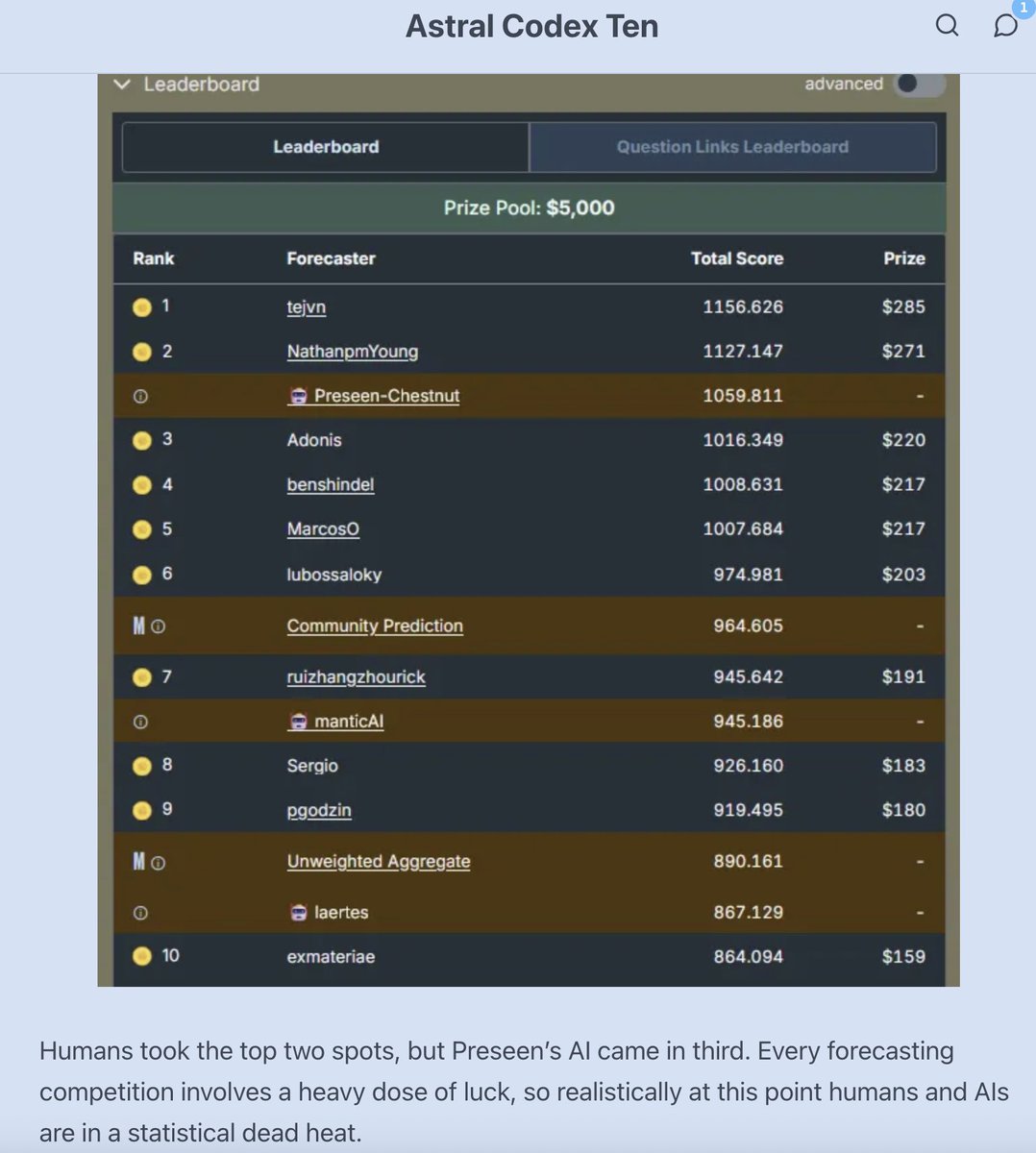Click the score 1156.626

click(743, 307)
